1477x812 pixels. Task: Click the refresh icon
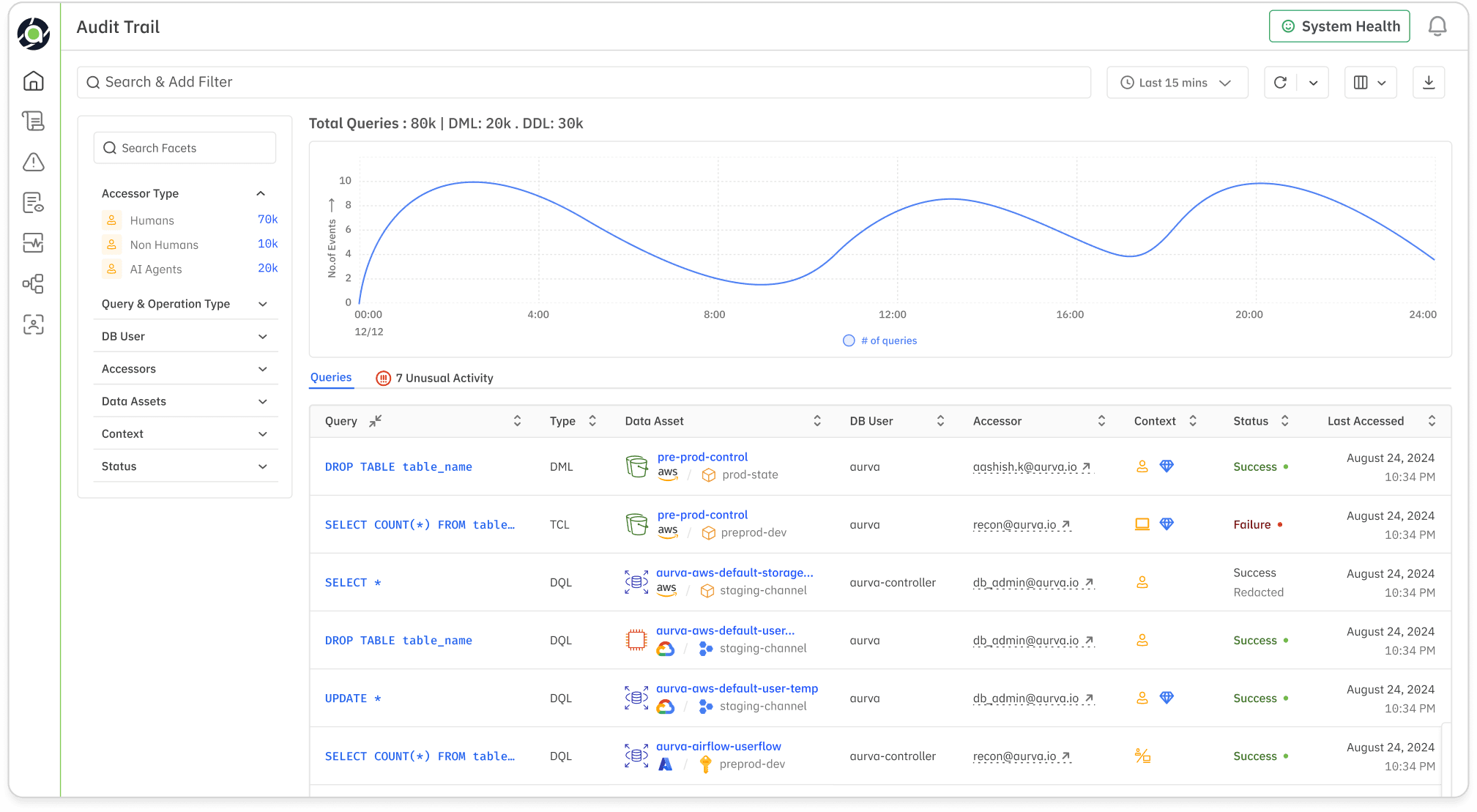(x=1280, y=83)
